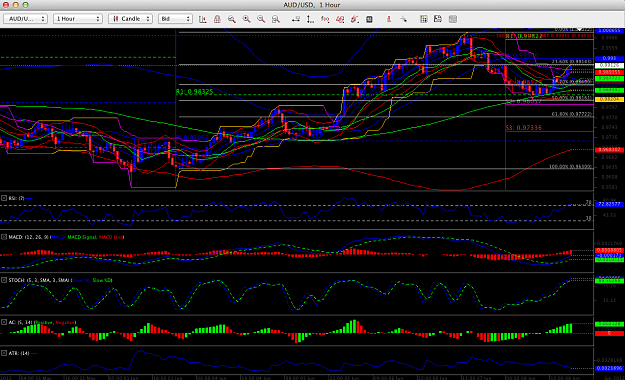
Task: Collapse the RSI (7) indicator panel toggle
Action: 4,198
